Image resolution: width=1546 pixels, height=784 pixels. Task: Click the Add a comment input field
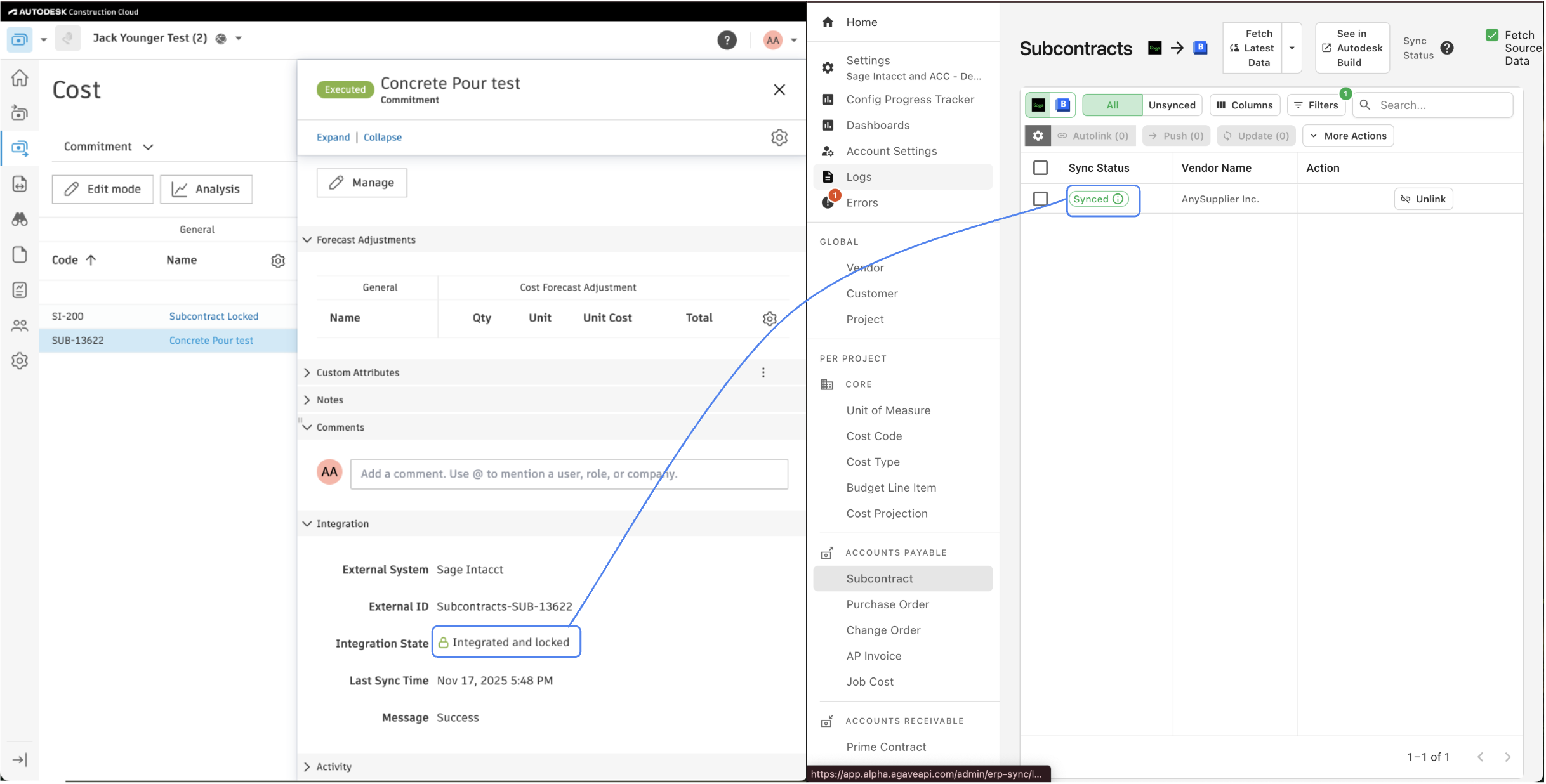569,474
